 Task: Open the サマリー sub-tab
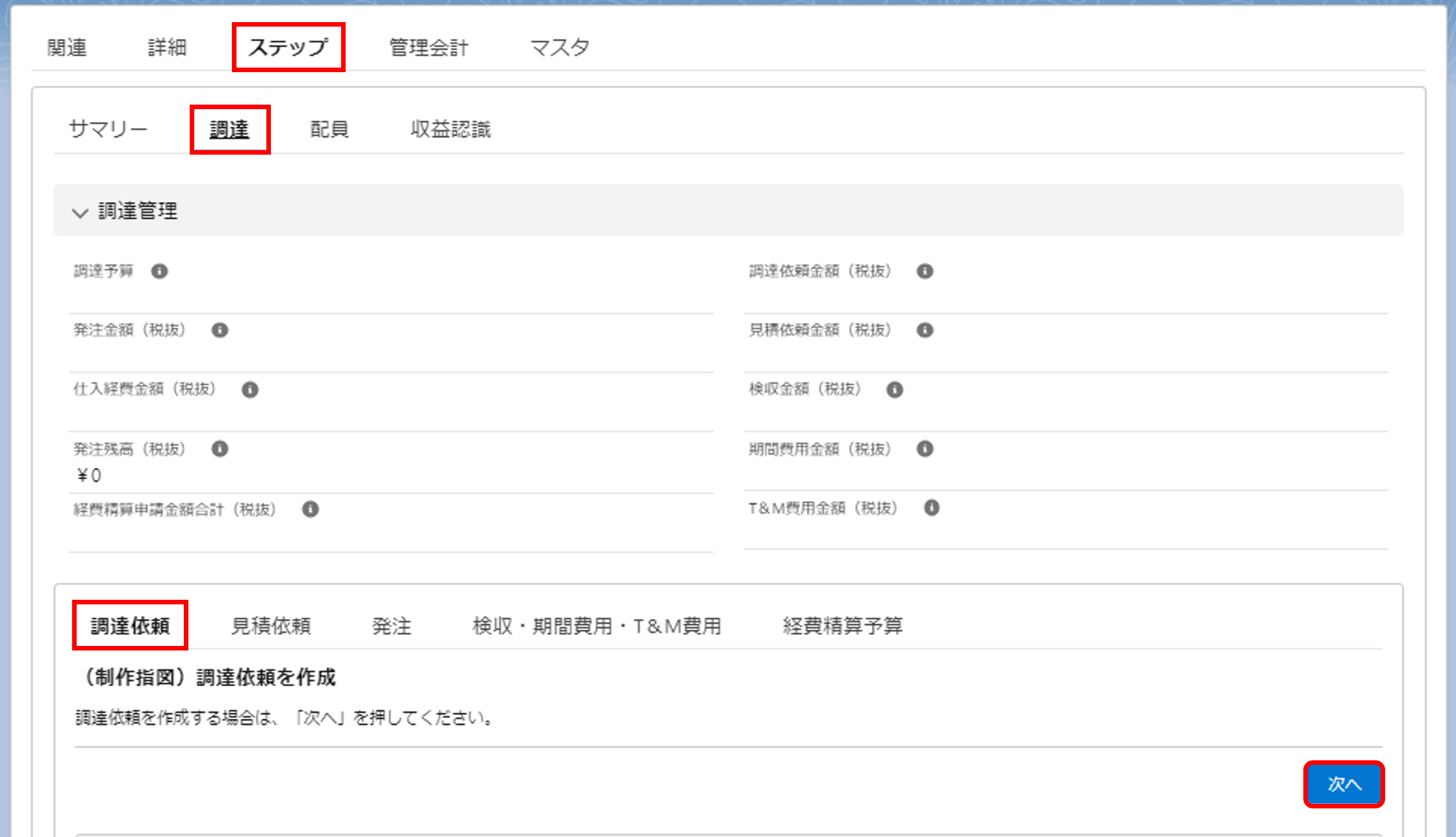pos(108,129)
